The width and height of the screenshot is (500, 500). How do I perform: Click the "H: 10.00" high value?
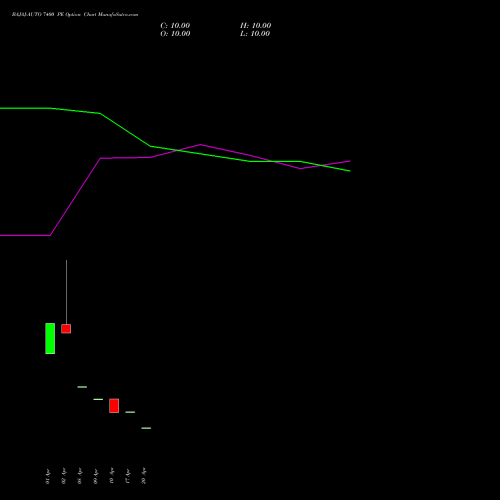coord(256,26)
